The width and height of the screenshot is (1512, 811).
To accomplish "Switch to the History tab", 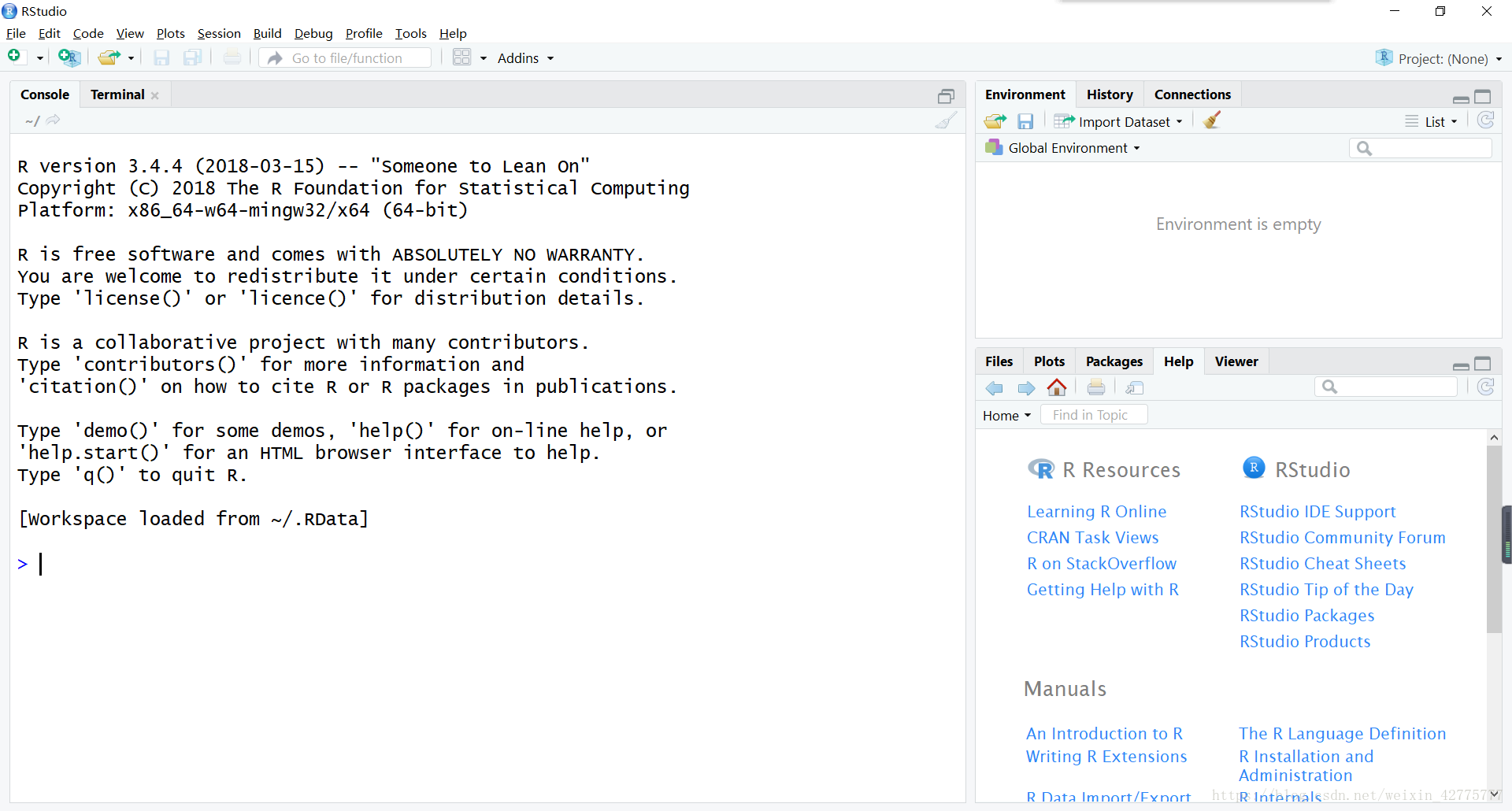I will click(1110, 94).
